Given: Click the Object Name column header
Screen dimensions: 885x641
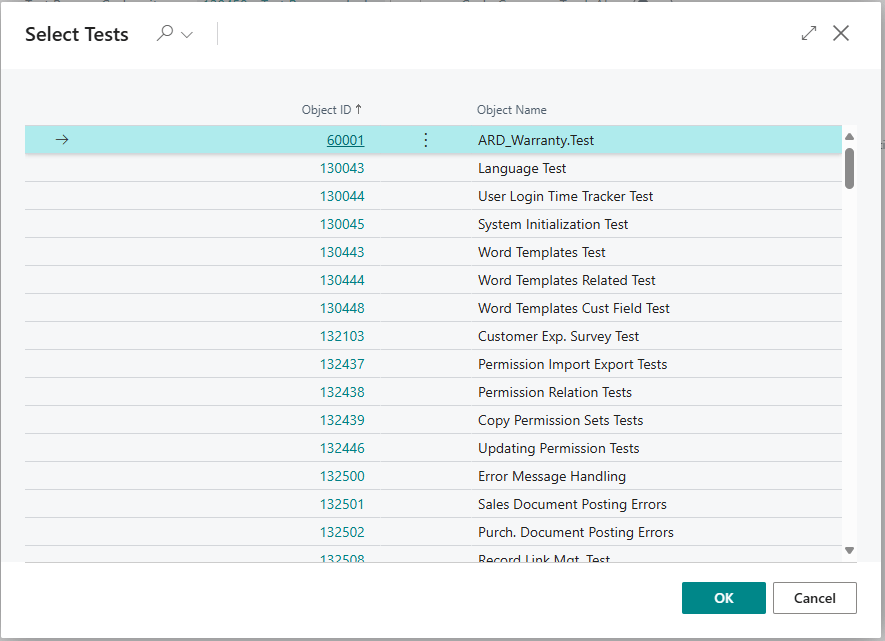Looking at the screenshot, I should (512, 110).
